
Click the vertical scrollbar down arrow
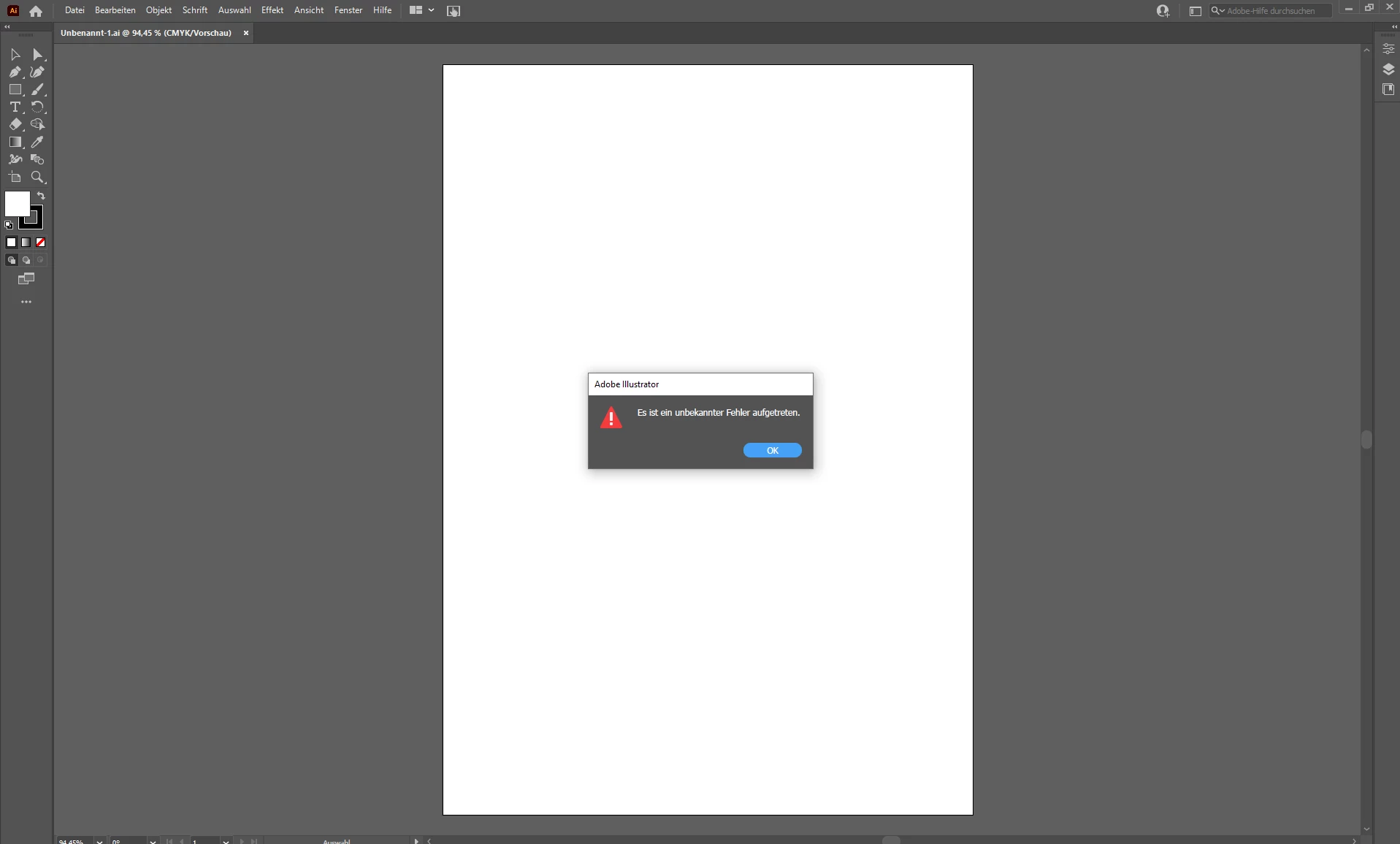(x=1366, y=829)
